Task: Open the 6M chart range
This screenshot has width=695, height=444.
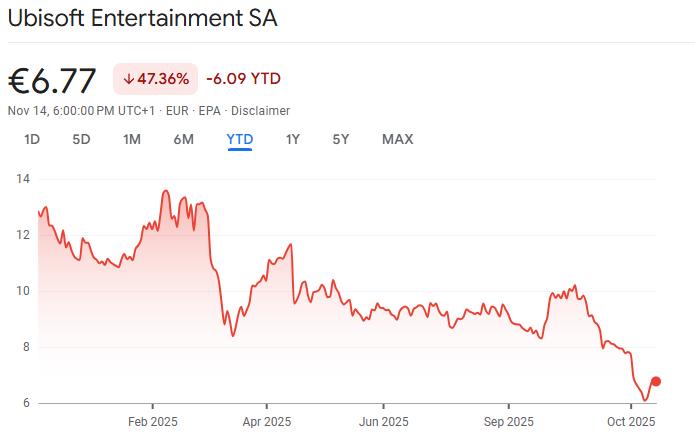Action: (183, 139)
